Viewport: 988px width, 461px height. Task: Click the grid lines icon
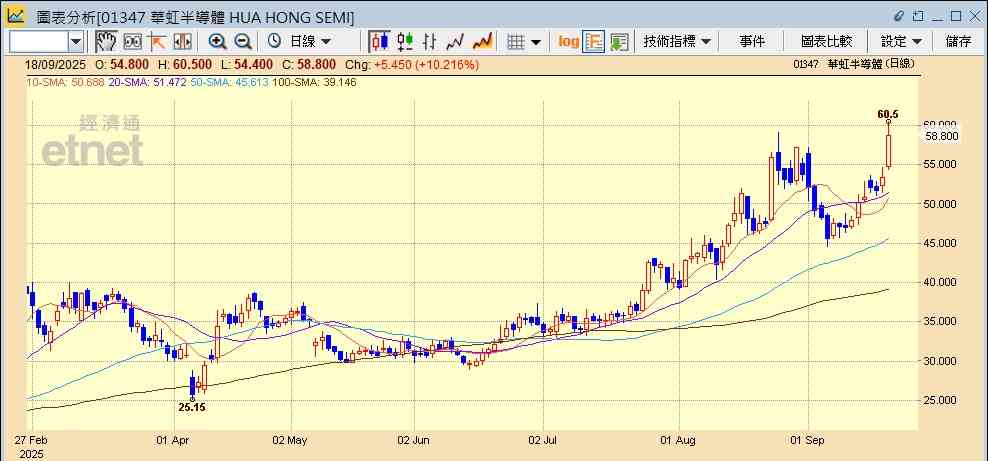click(x=516, y=42)
